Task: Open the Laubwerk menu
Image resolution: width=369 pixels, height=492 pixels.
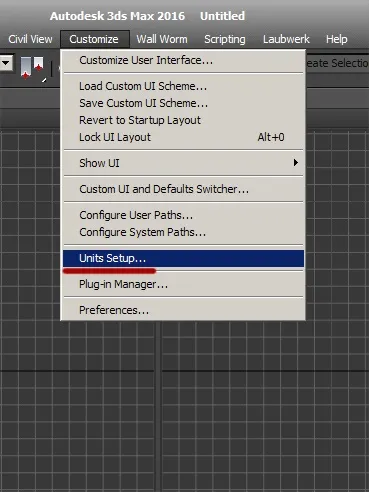Action: (x=286, y=39)
